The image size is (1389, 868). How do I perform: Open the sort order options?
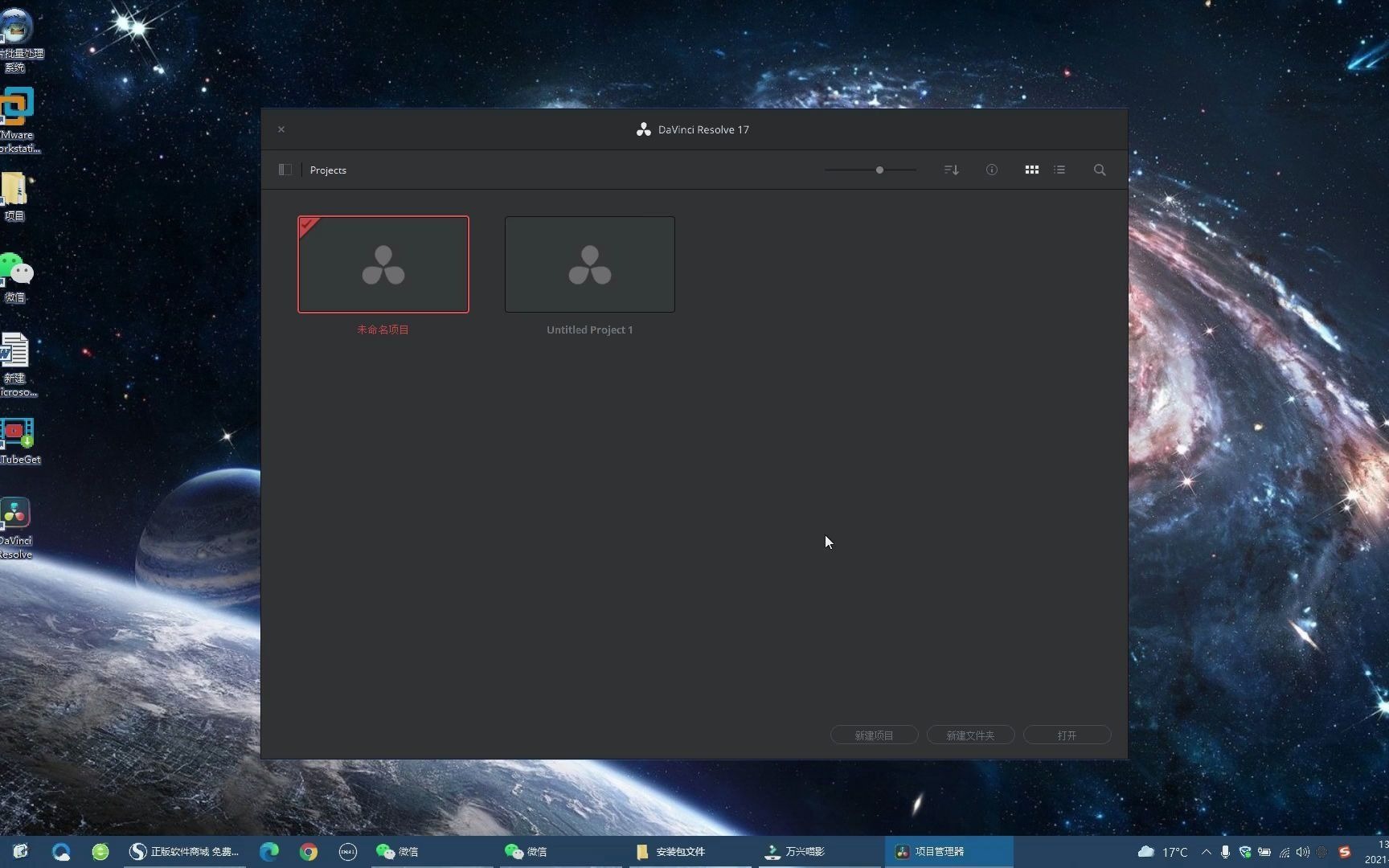point(952,170)
